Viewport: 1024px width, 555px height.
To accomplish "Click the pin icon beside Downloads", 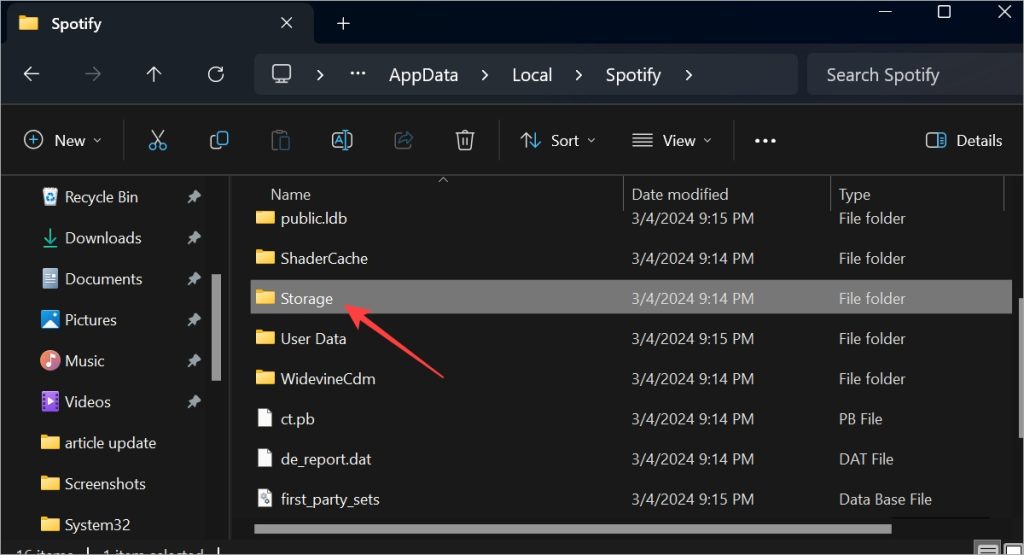I will coord(194,238).
